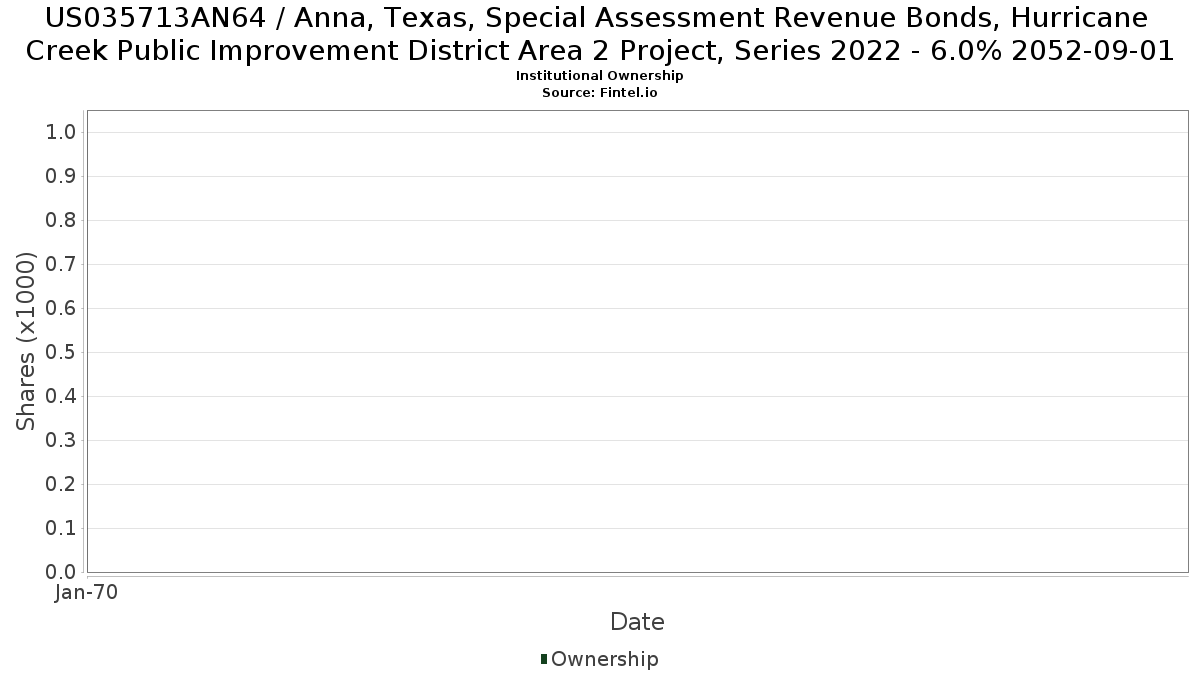This screenshot has height=675, width=1200.
Task: Click the 0.8 y-axis tick label
Action: pos(62,221)
